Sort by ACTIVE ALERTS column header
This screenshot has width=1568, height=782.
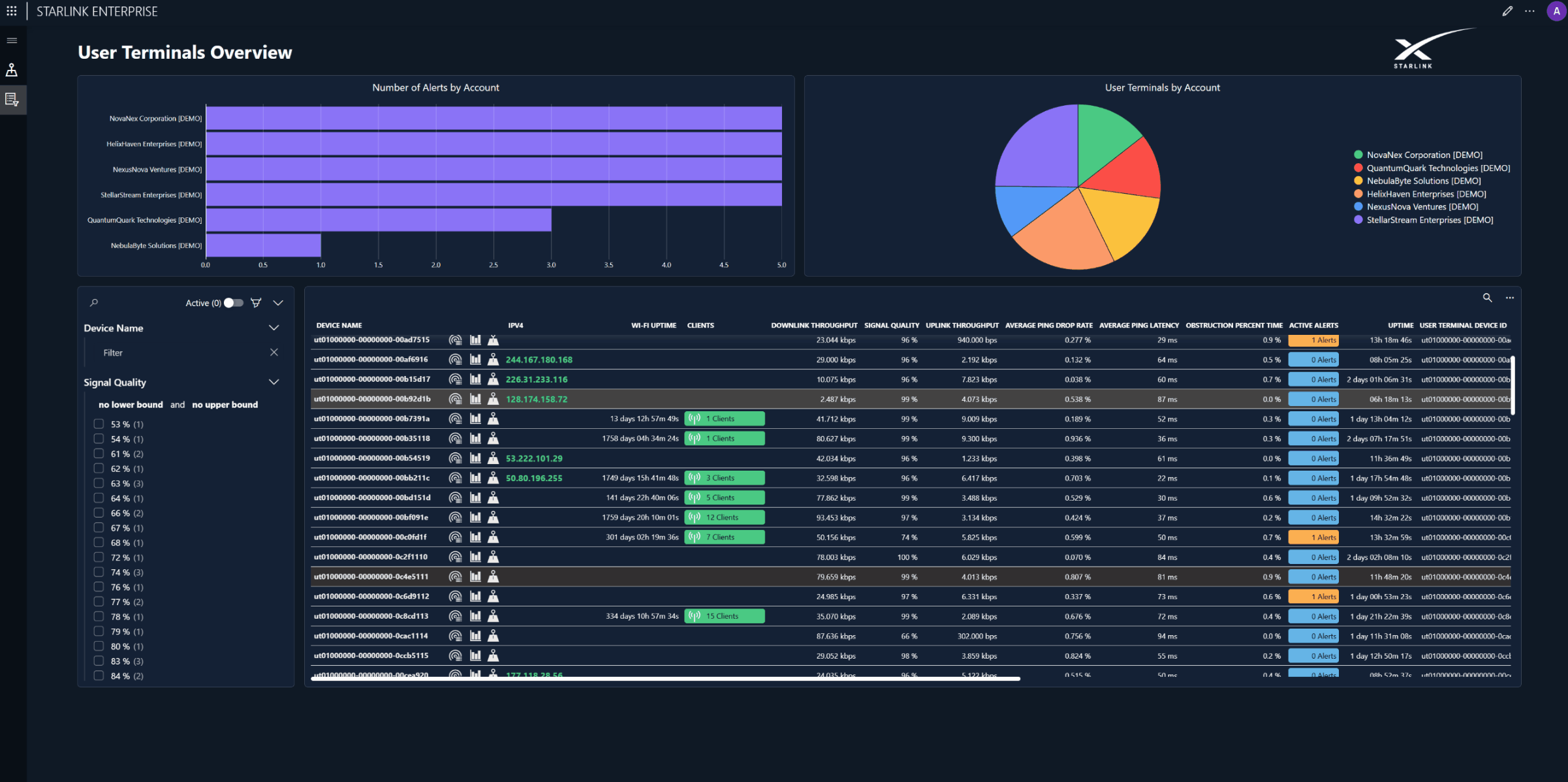pos(1313,325)
